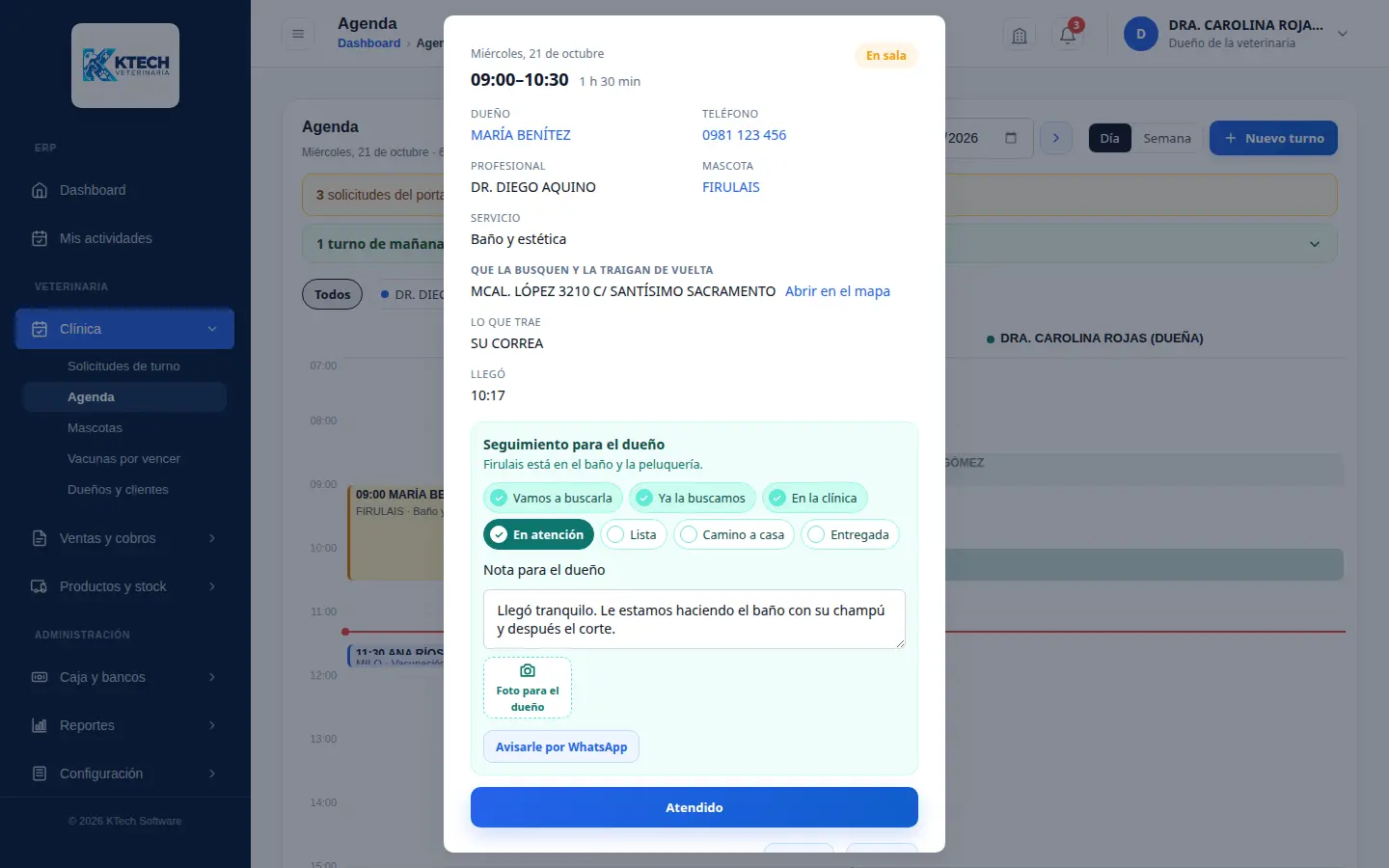Open Dashboard from the sidebar home icon
The height and width of the screenshot is (868, 1389).
pos(40,190)
